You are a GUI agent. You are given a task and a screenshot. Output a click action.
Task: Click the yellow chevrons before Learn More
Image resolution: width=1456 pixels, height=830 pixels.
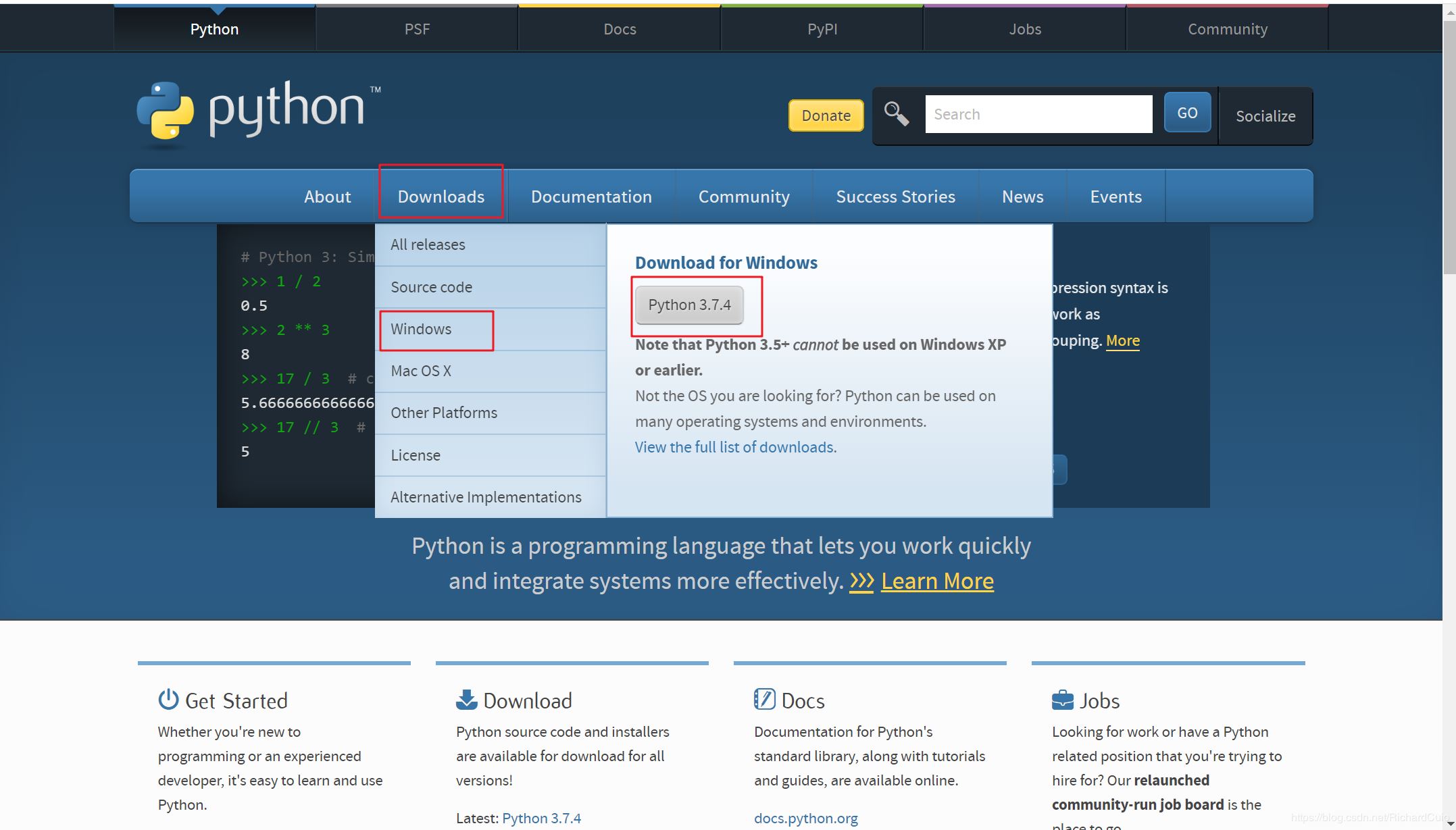click(x=862, y=581)
